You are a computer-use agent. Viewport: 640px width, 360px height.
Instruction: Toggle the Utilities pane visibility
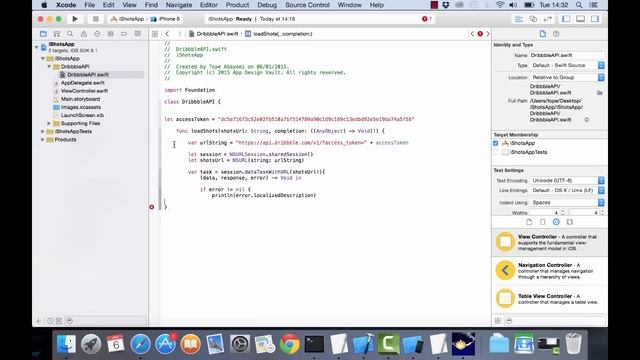(595, 19)
